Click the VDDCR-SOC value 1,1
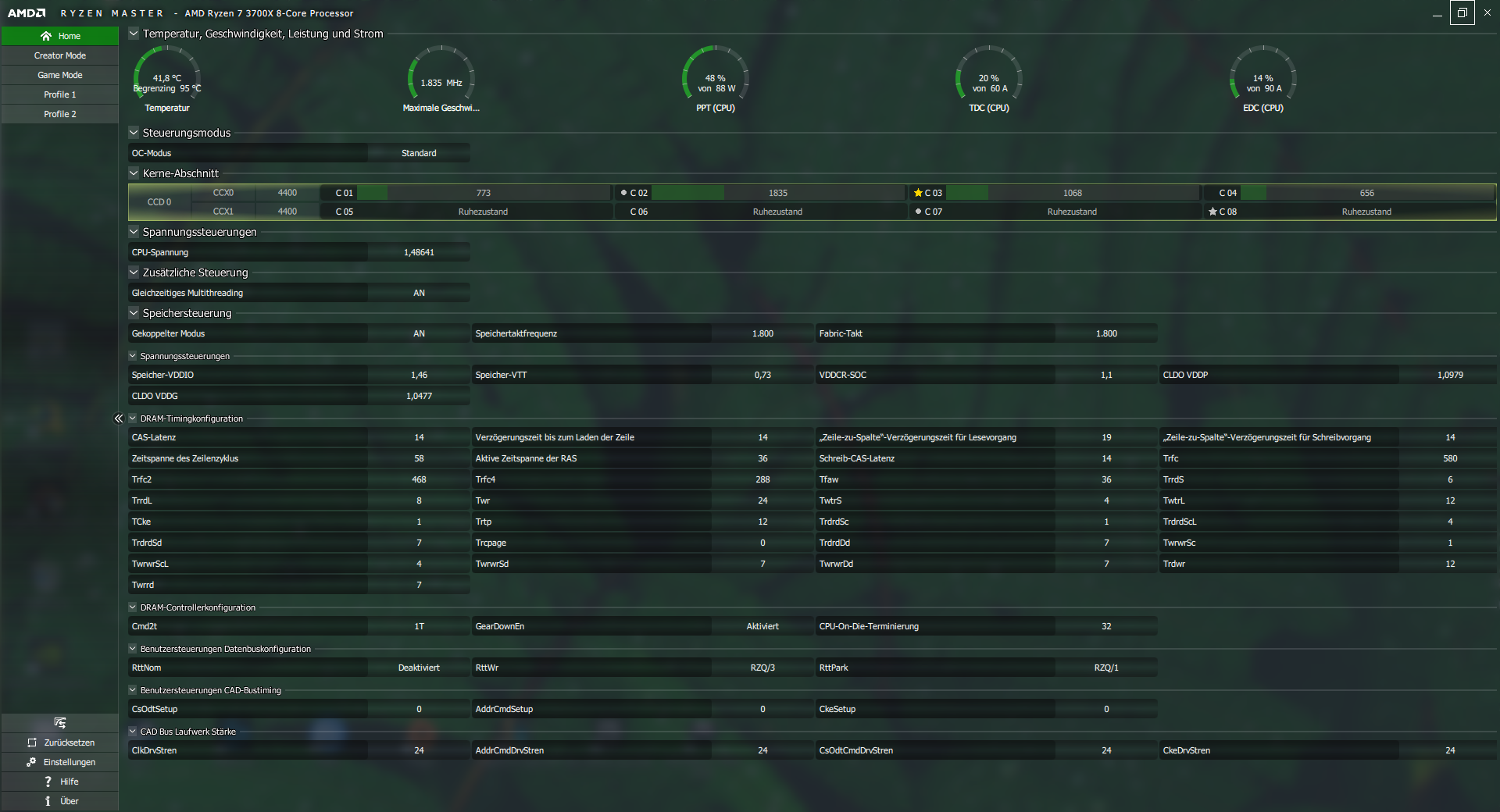Screen dimensions: 1500x812 coord(1106,375)
